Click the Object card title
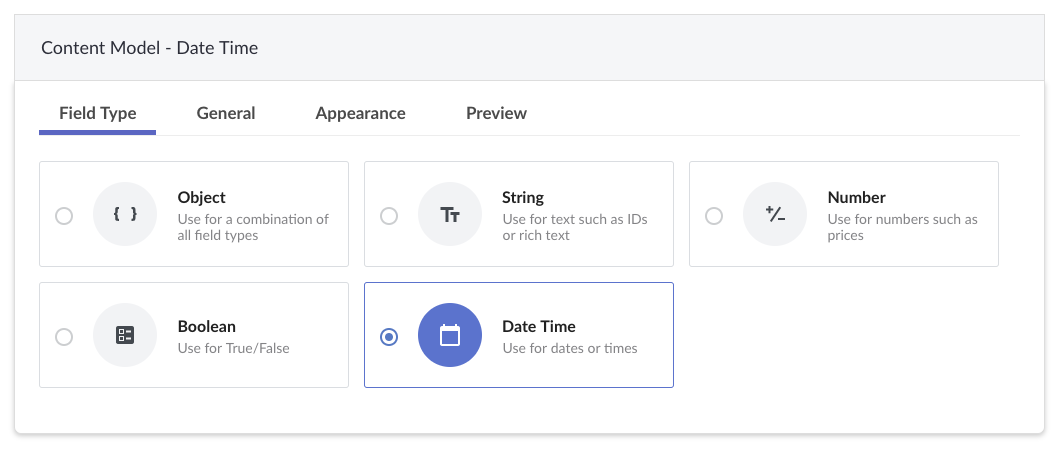 point(201,198)
